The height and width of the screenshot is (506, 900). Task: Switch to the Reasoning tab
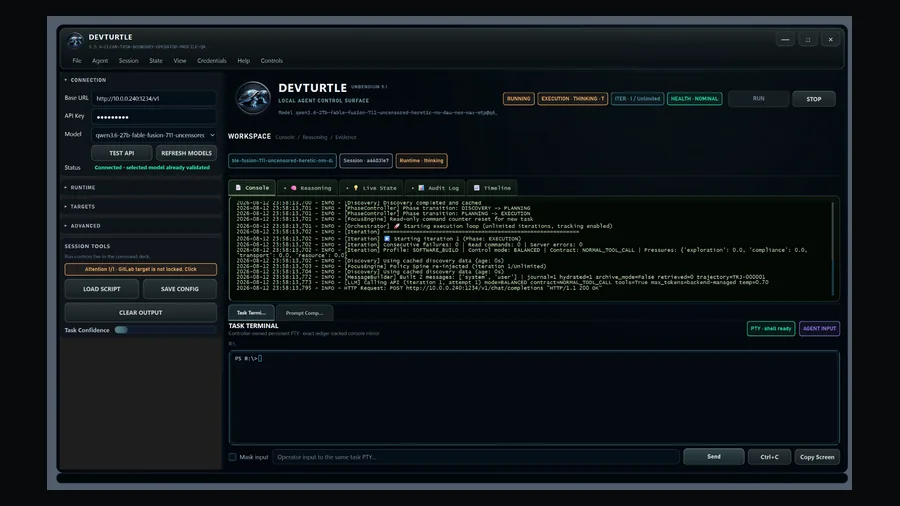click(308, 188)
